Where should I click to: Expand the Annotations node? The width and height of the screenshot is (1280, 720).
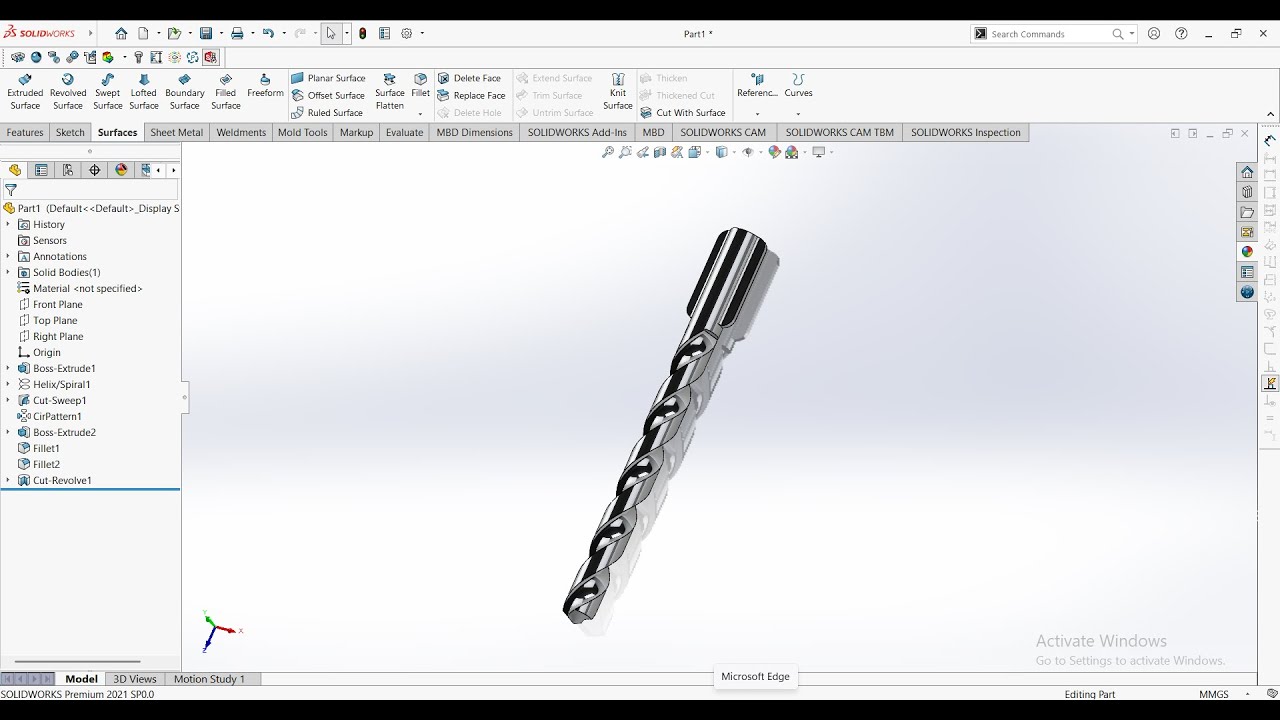coord(8,256)
